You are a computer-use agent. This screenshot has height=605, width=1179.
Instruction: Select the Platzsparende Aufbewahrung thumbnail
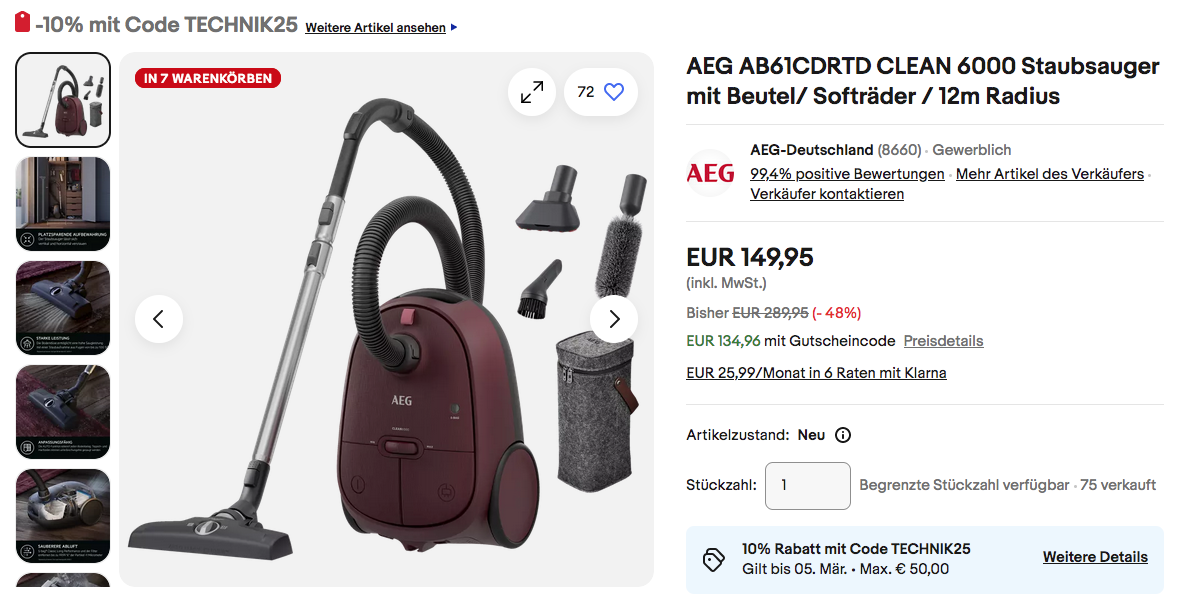click(63, 204)
